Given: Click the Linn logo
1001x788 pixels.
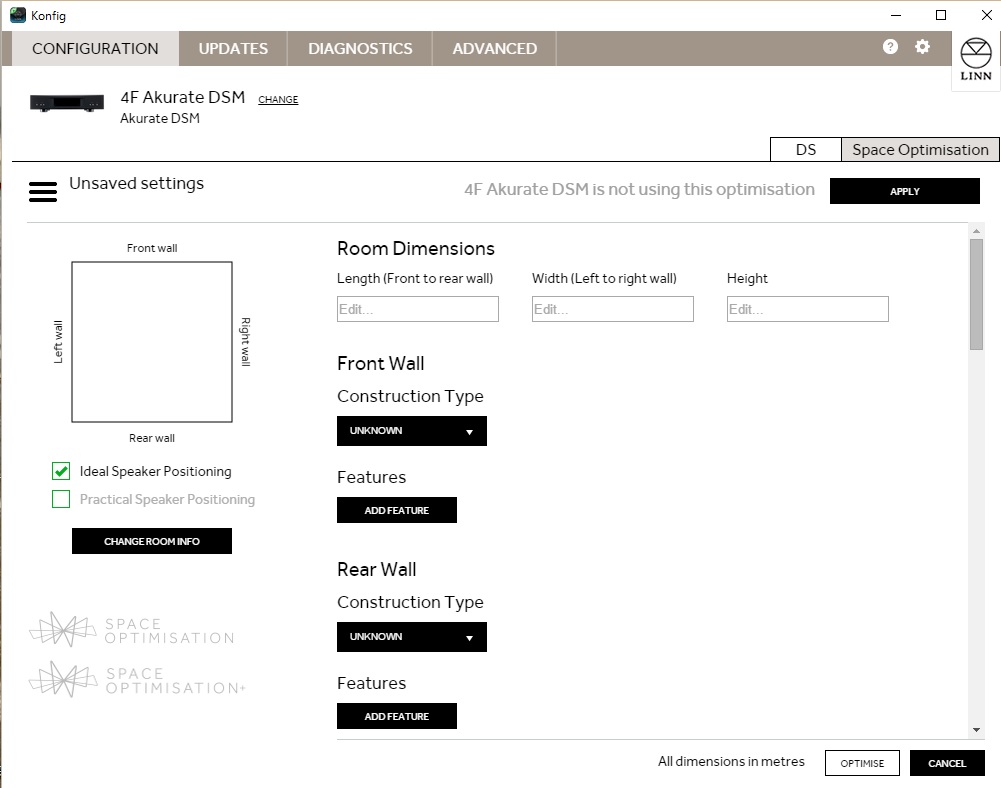Looking at the screenshot, I should (x=976, y=59).
